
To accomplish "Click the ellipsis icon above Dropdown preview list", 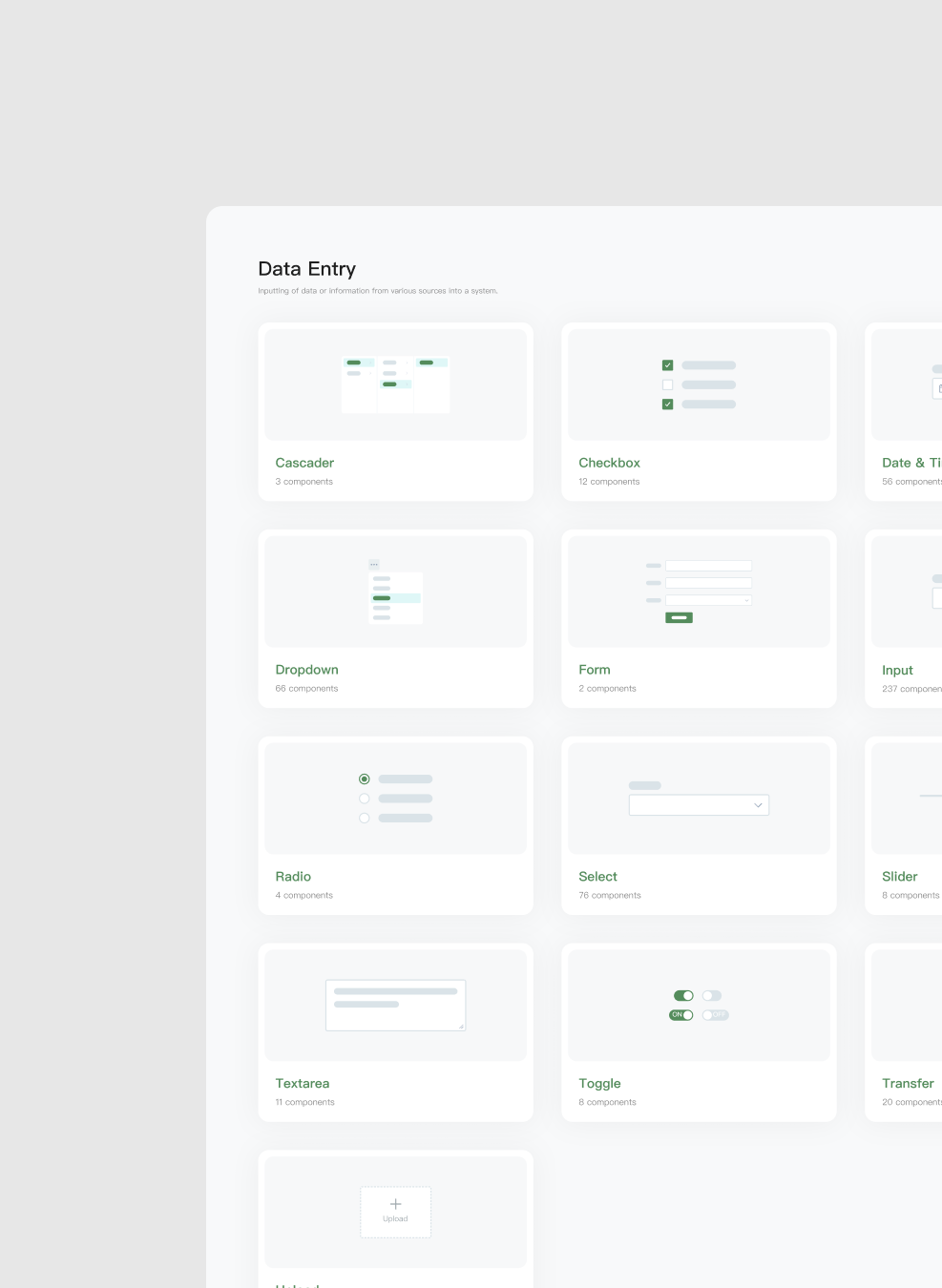I will click(x=374, y=565).
